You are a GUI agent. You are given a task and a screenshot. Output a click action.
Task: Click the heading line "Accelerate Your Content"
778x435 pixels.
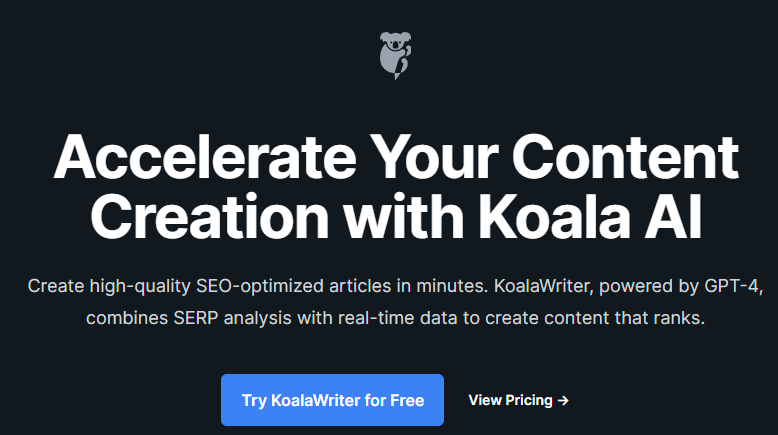pyautogui.click(x=396, y=158)
